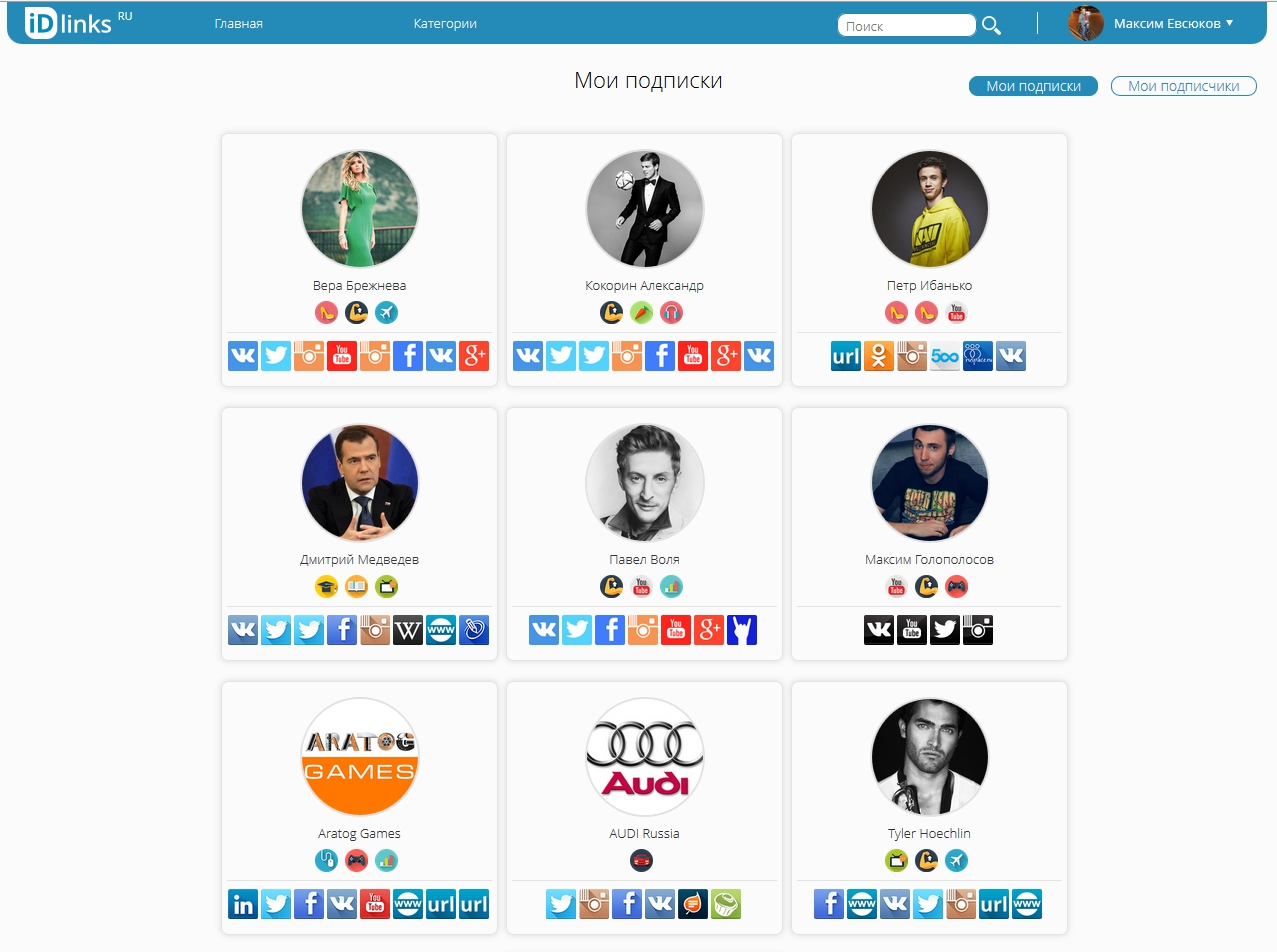Open the Google+ icon in Павел Воля's card

pyautogui.click(x=709, y=629)
